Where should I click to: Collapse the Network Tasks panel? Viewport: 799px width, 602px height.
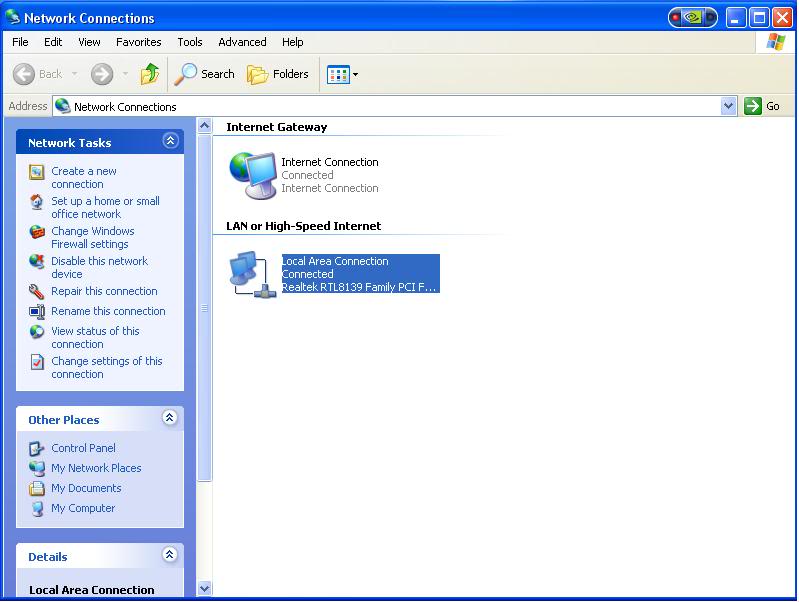170,142
